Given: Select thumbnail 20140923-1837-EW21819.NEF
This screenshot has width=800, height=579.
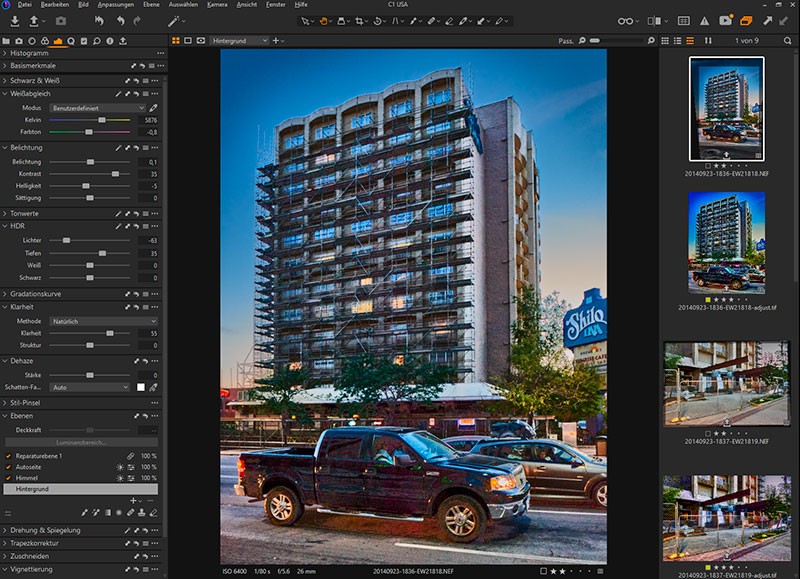Looking at the screenshot, I should coord(727,384).
